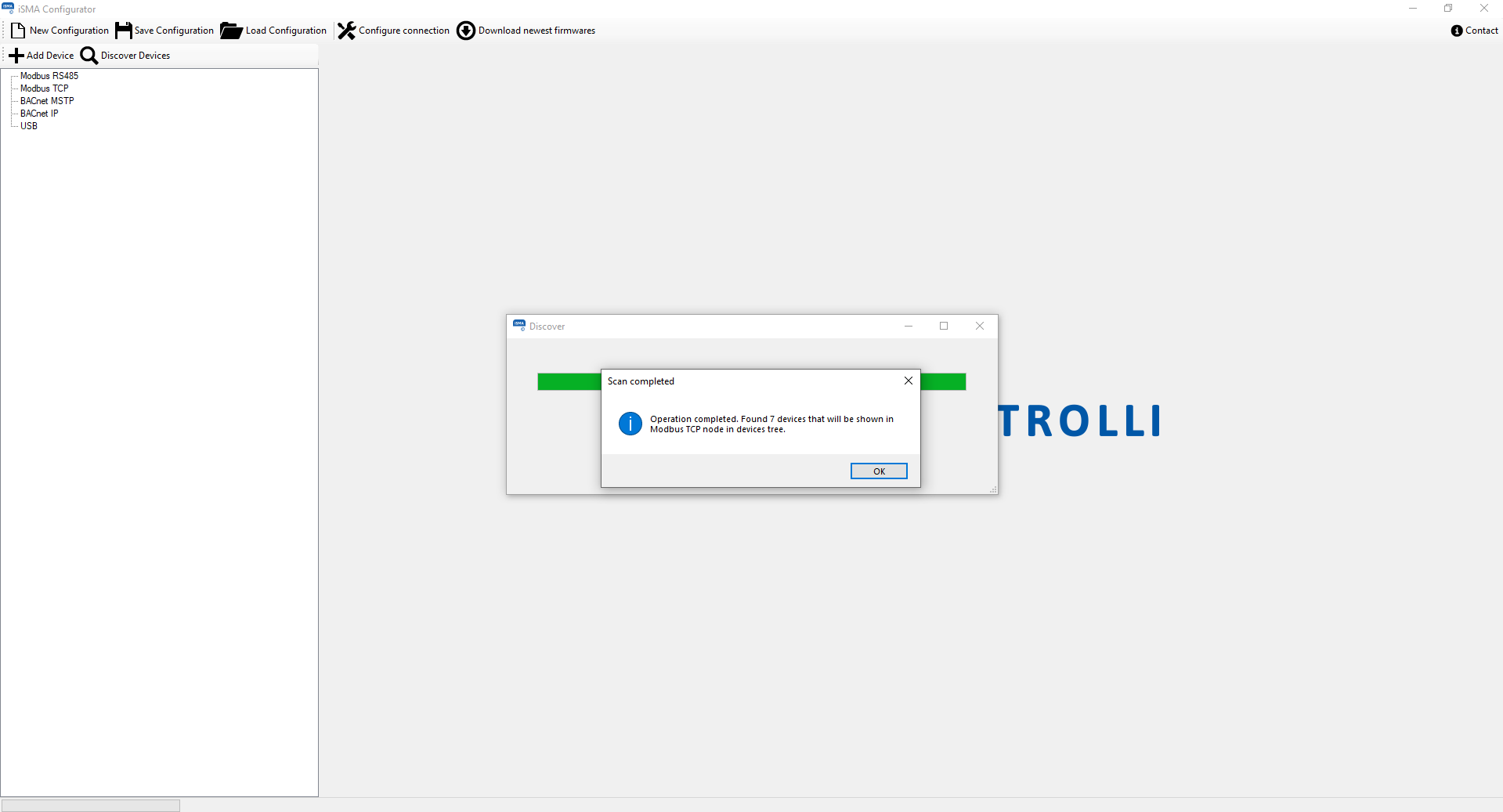
Task: Select the USB tree node
Action: point(29,126)
